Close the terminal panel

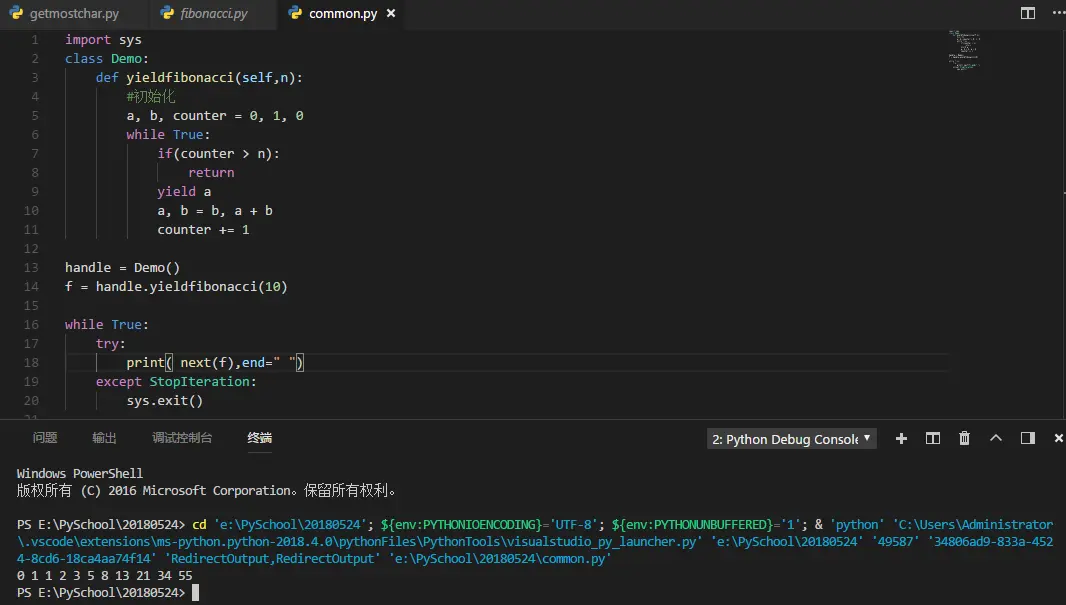pyautogui.click(x=1059, y=438)
